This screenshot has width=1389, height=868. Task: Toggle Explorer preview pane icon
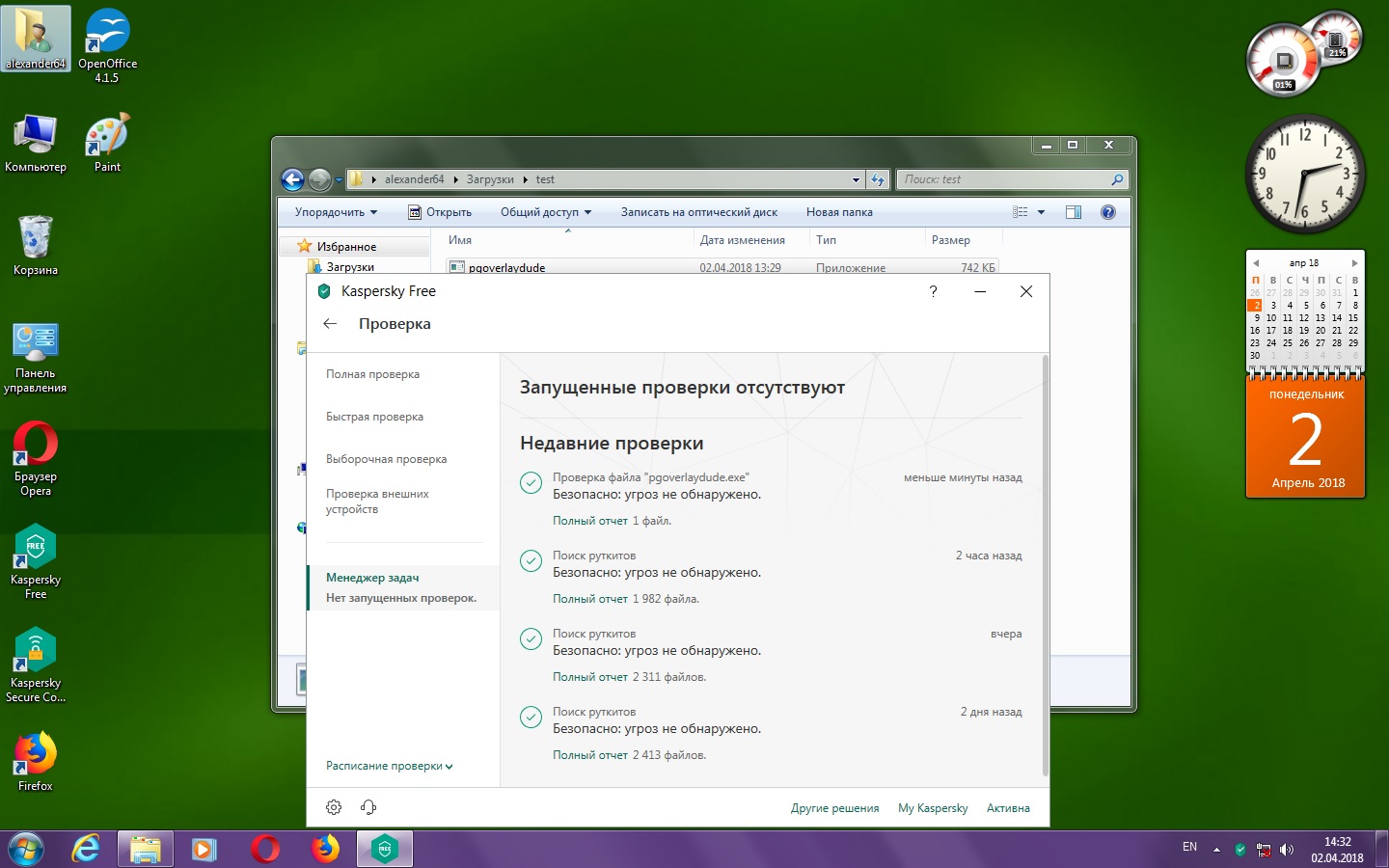click(1073, 212)
